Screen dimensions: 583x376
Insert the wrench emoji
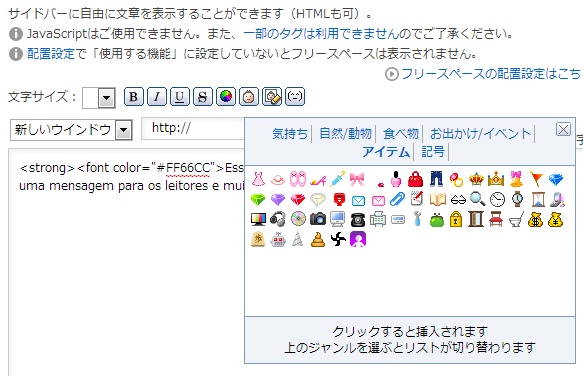click(x=418, y=219)
